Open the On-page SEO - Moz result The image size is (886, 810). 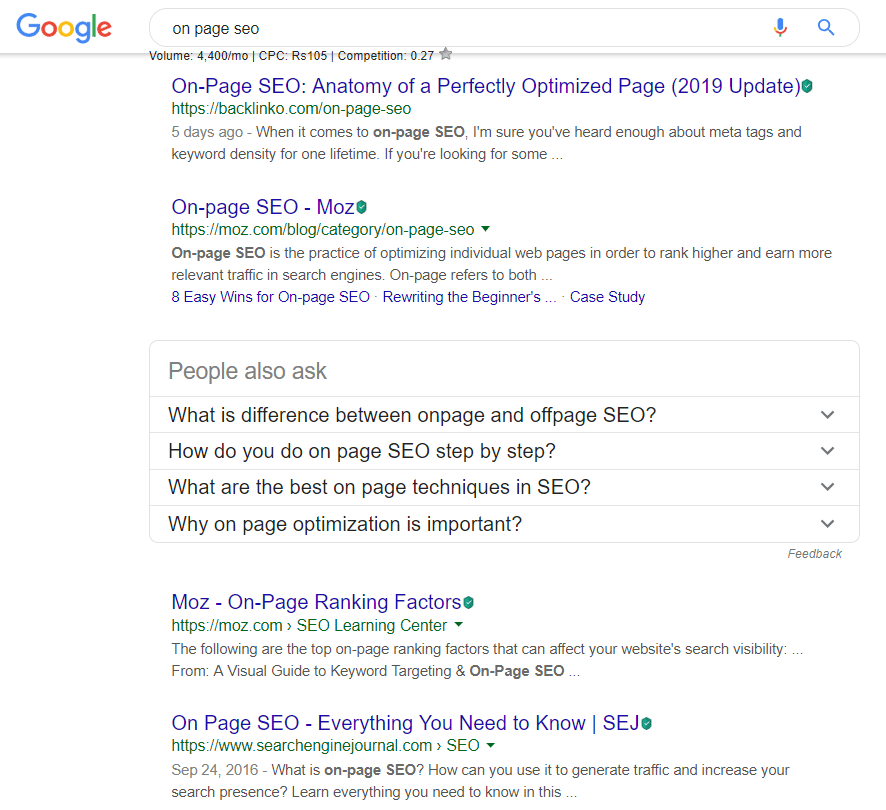263,207
